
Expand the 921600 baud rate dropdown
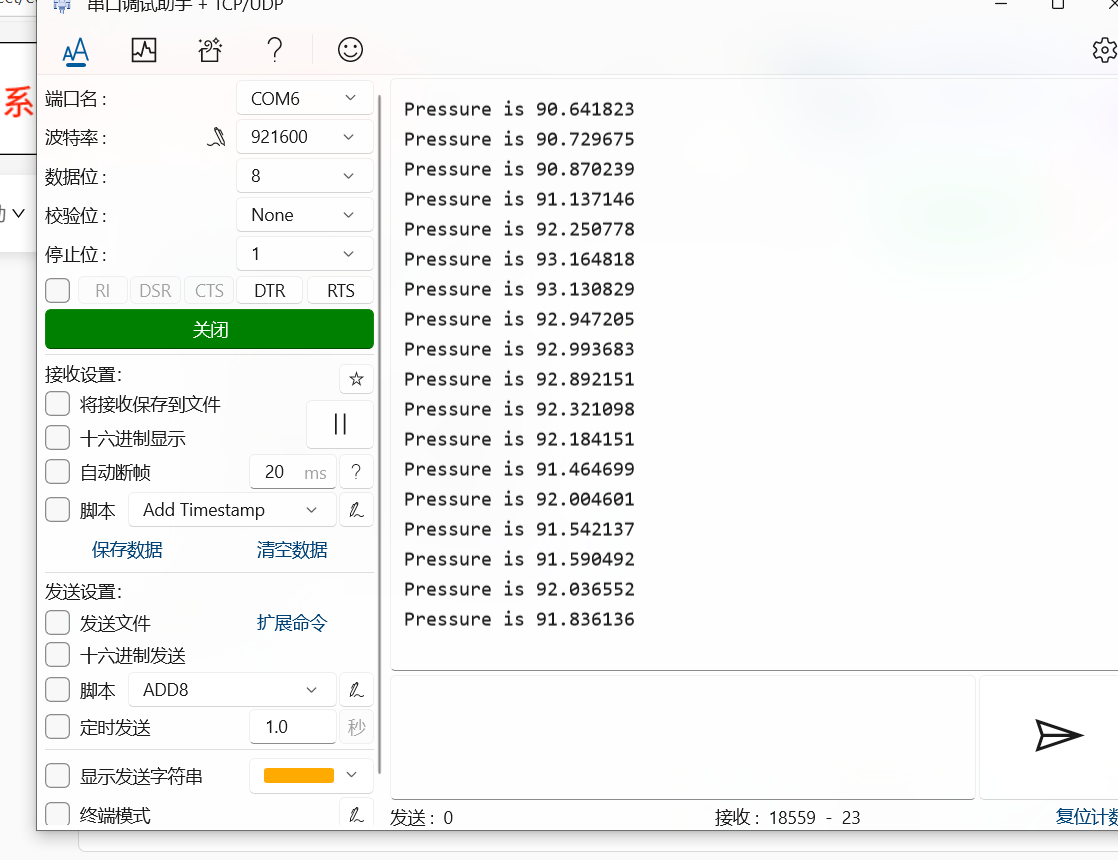(305, 137)
